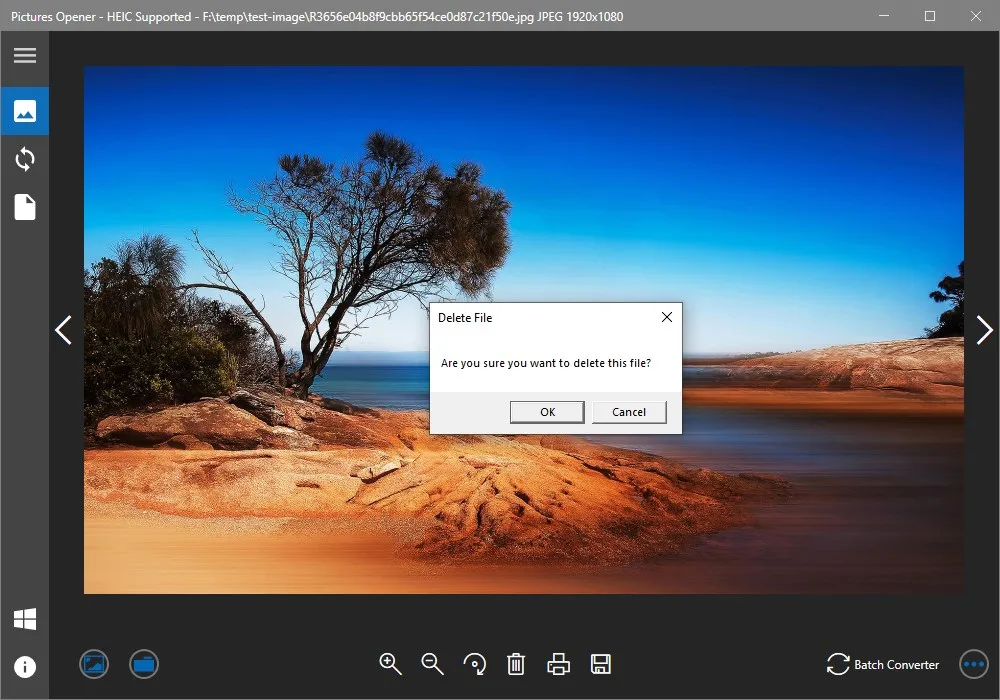Click the window title bar file path
This screenshot has height=700, width=1000.
(x=368, y=17)
